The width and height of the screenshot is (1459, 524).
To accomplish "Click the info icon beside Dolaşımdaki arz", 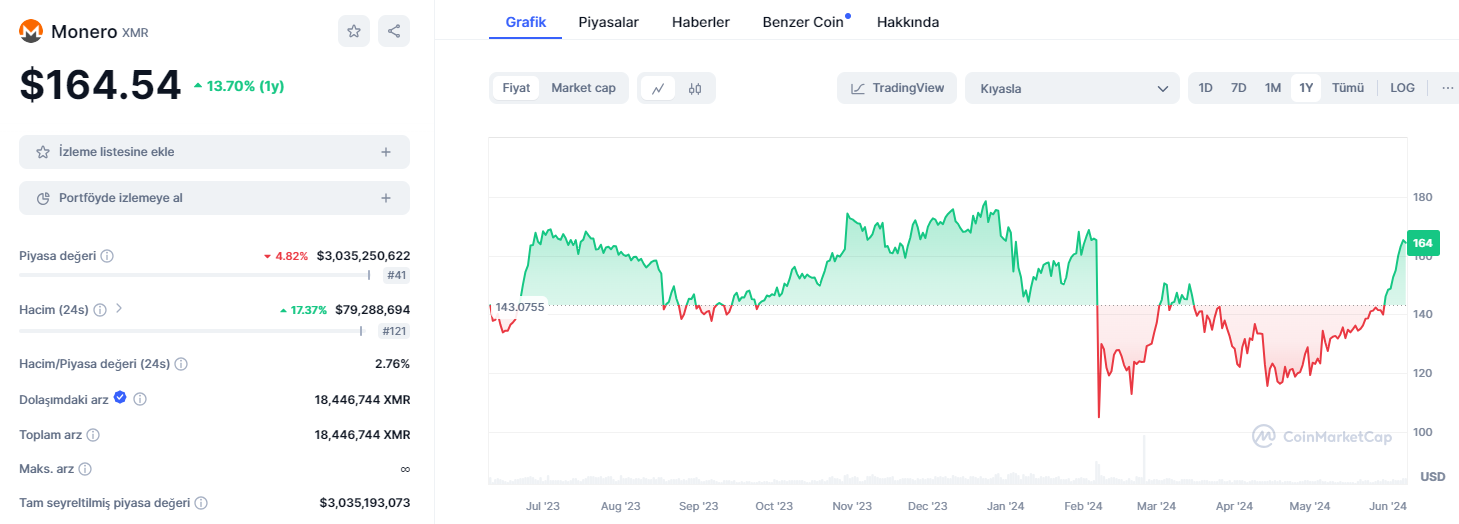I will click(x=140, y=399).
